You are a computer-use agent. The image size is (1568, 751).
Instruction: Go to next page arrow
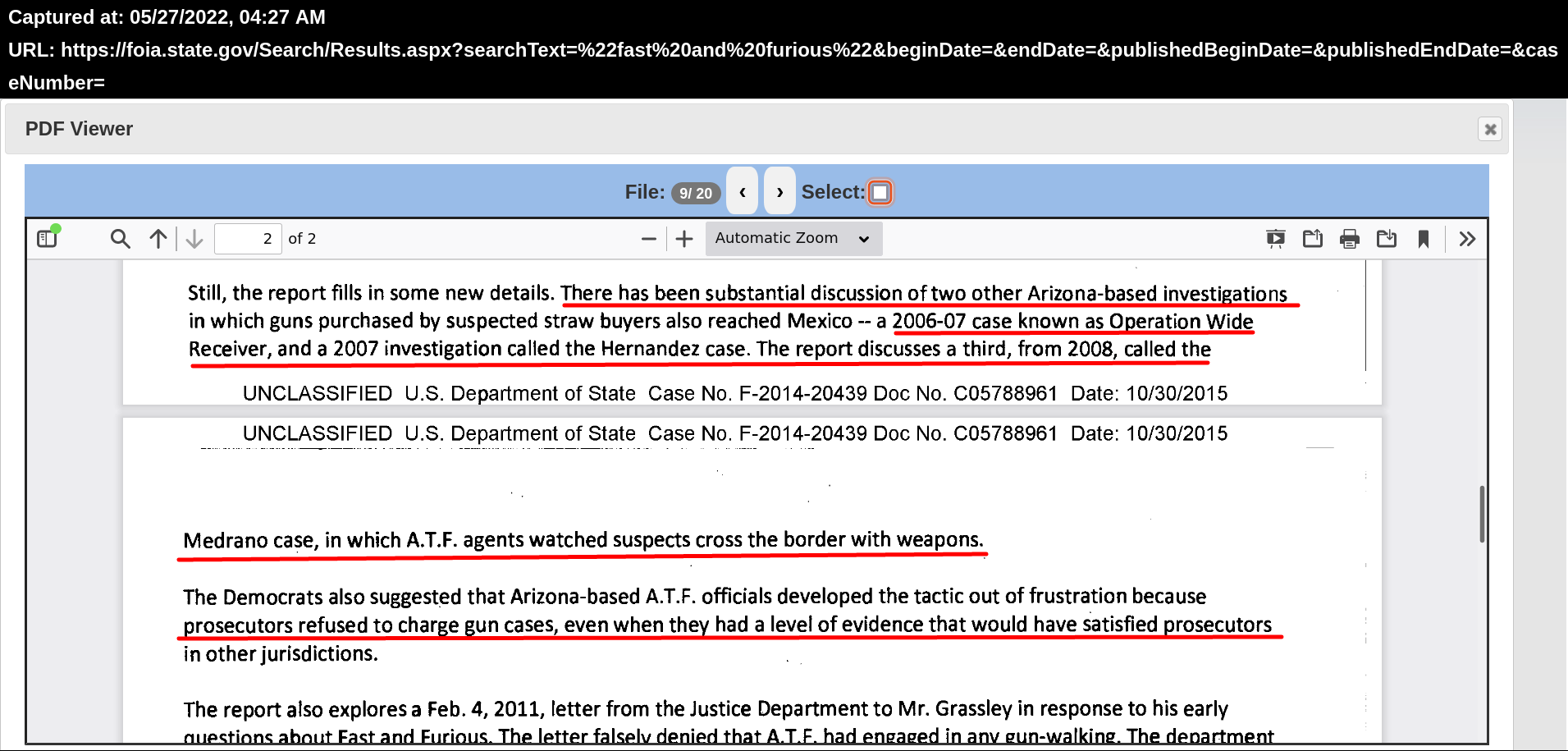tap(194, 239)
